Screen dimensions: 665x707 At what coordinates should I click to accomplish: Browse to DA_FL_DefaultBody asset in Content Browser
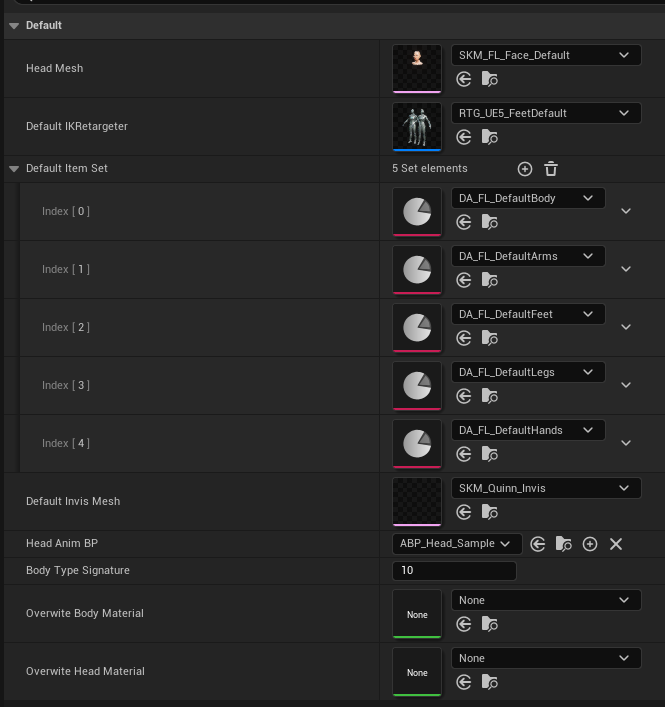coord(490,222)
